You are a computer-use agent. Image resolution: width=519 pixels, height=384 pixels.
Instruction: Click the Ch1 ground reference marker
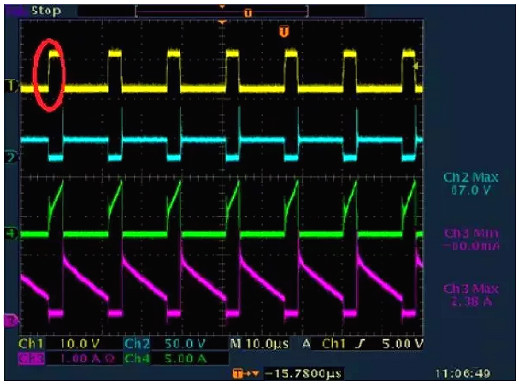(x=11, y=86)
